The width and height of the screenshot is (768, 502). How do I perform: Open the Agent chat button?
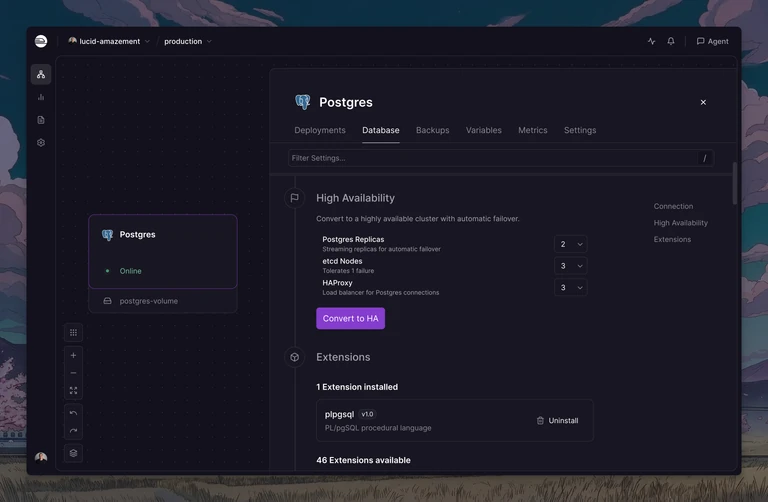[713, 41]
